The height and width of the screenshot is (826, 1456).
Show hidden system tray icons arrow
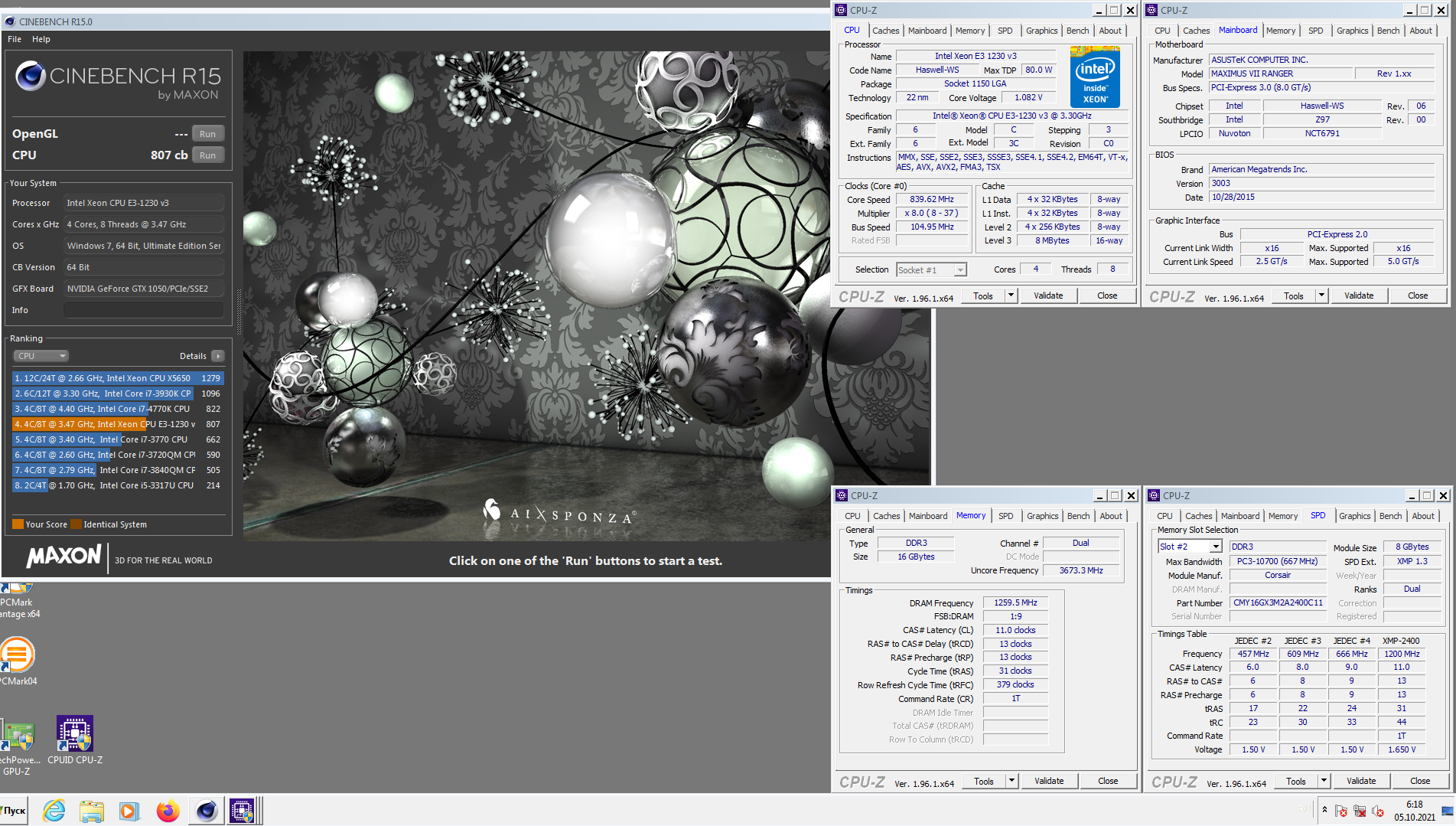pyautogui.click(x=1324, y=810)
